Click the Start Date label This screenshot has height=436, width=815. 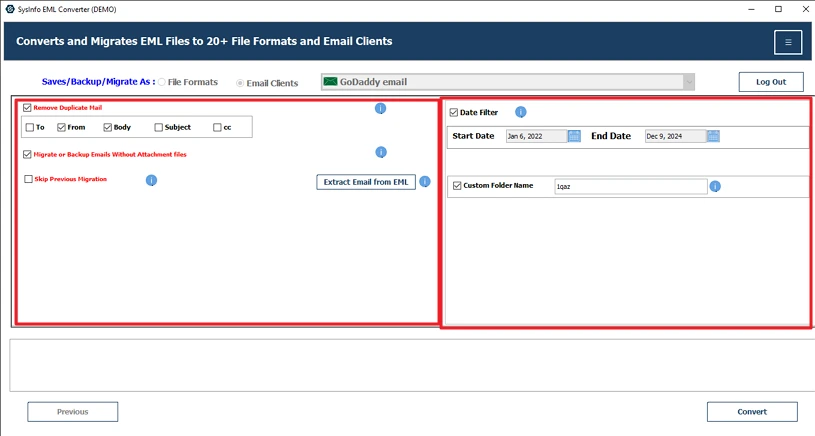(473, 136)
